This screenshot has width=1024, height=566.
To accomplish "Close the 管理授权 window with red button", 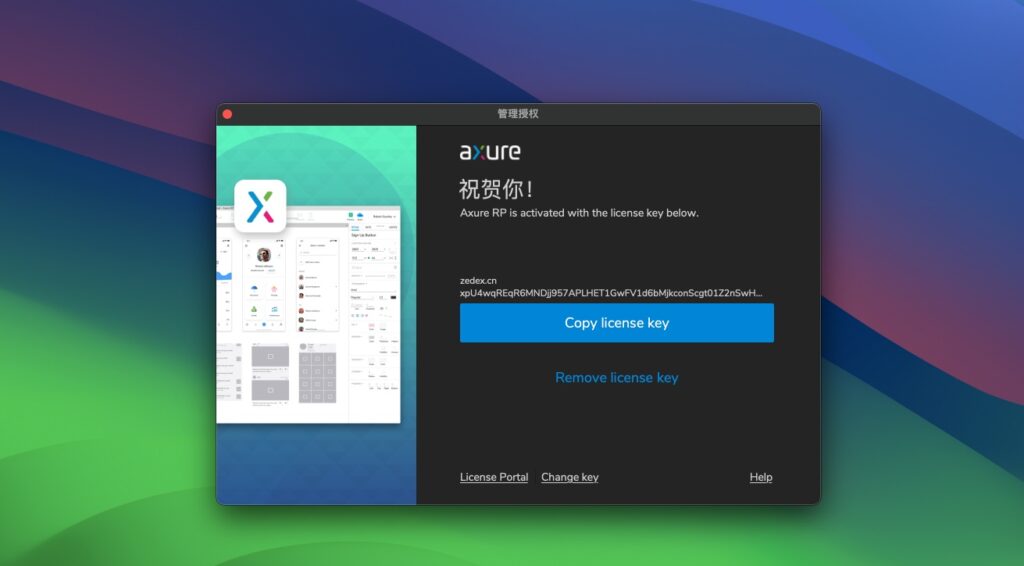I will 227,114.
